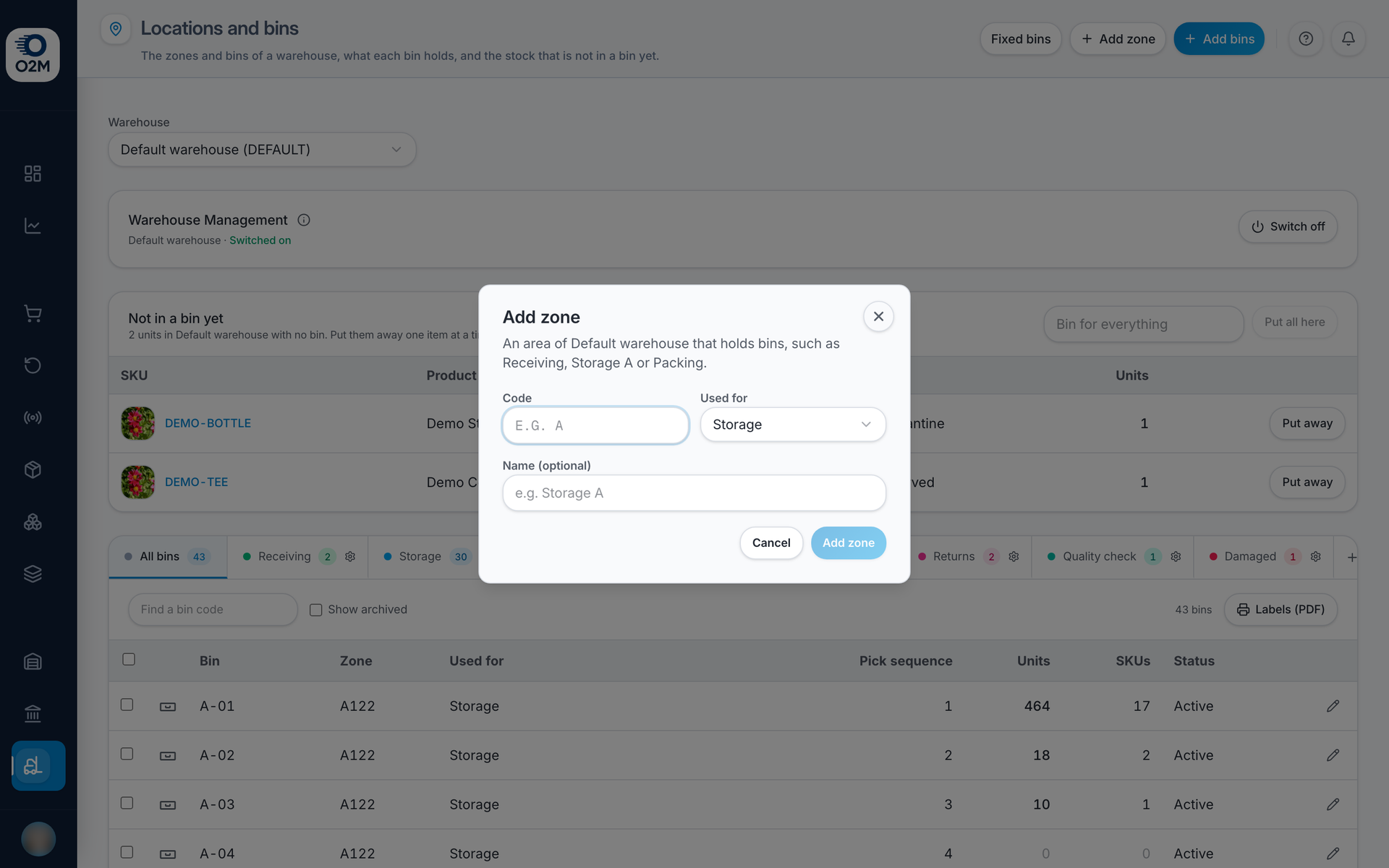This screenshot has height=868, width=1389.
Task: Click Cancel in Add zone dialog
Action: pos(771,542)
